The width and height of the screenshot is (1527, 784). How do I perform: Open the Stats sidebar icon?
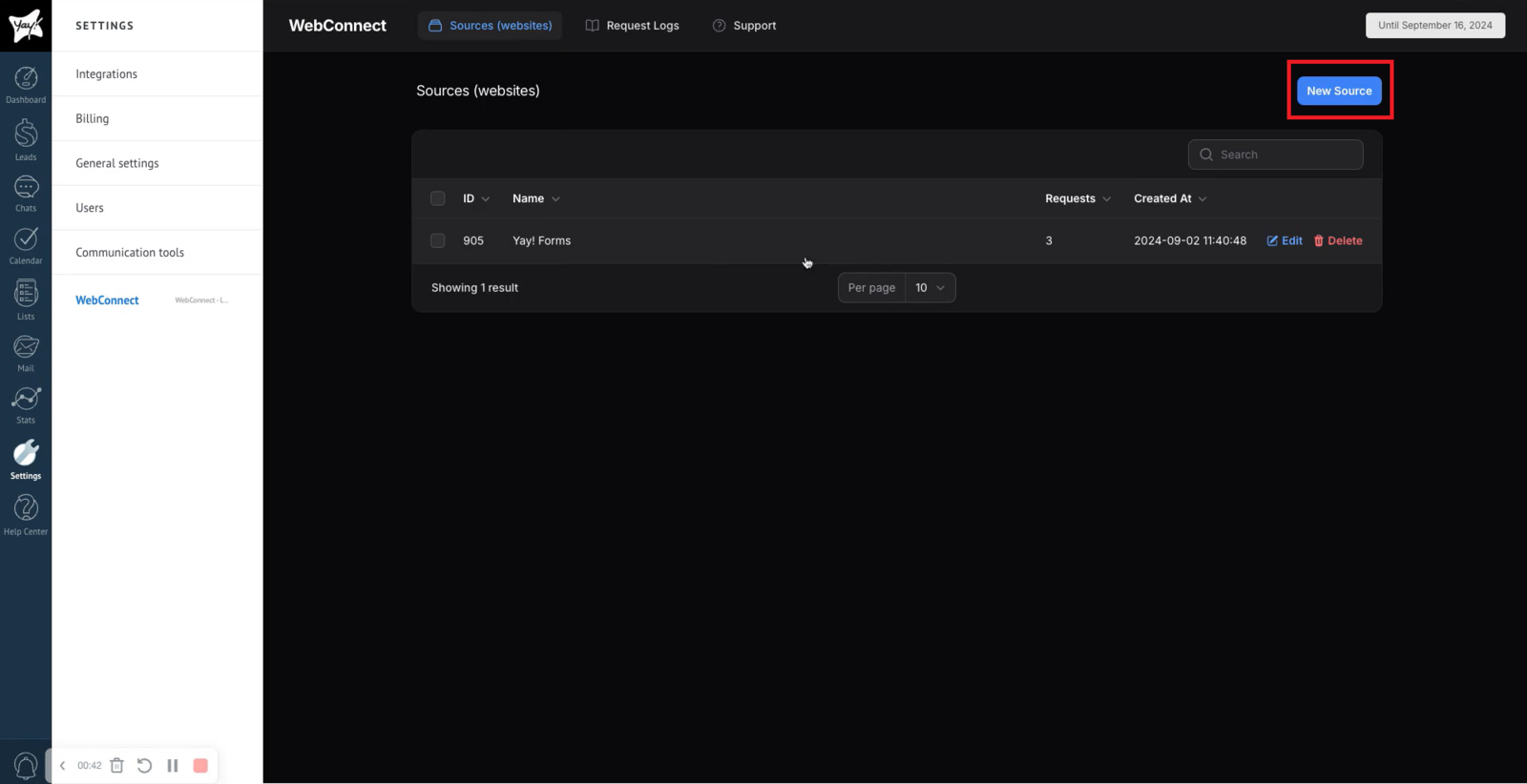[26, 403]
